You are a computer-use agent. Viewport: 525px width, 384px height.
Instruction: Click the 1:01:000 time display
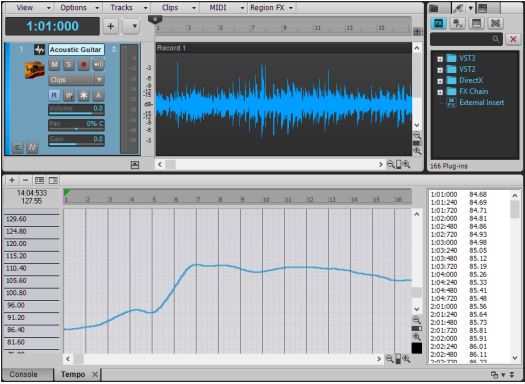(52, 26)
